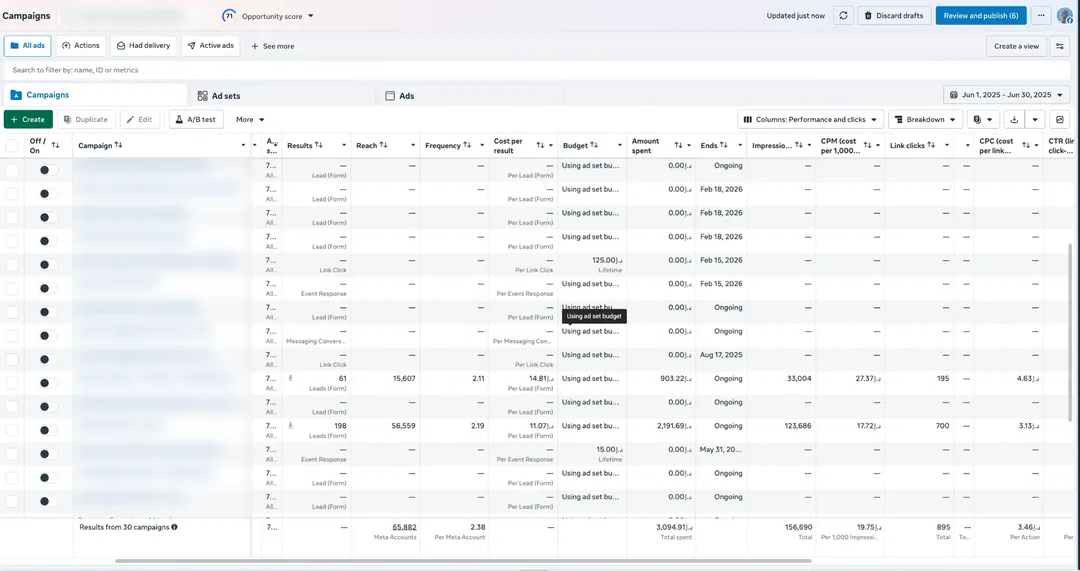Toggle the Messaging Conversations campaign switch
The image size is (1080, 571).
tap(48, 335)
